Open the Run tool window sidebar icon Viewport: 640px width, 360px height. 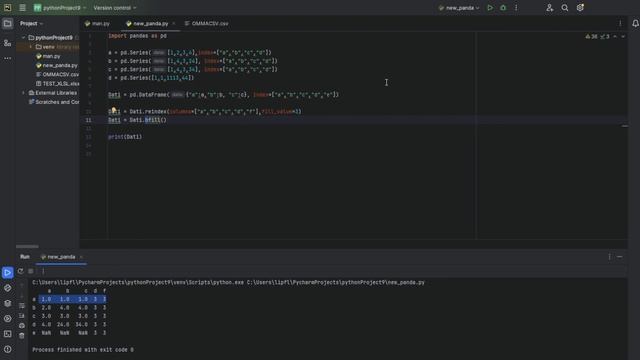[x=7, y=272]
